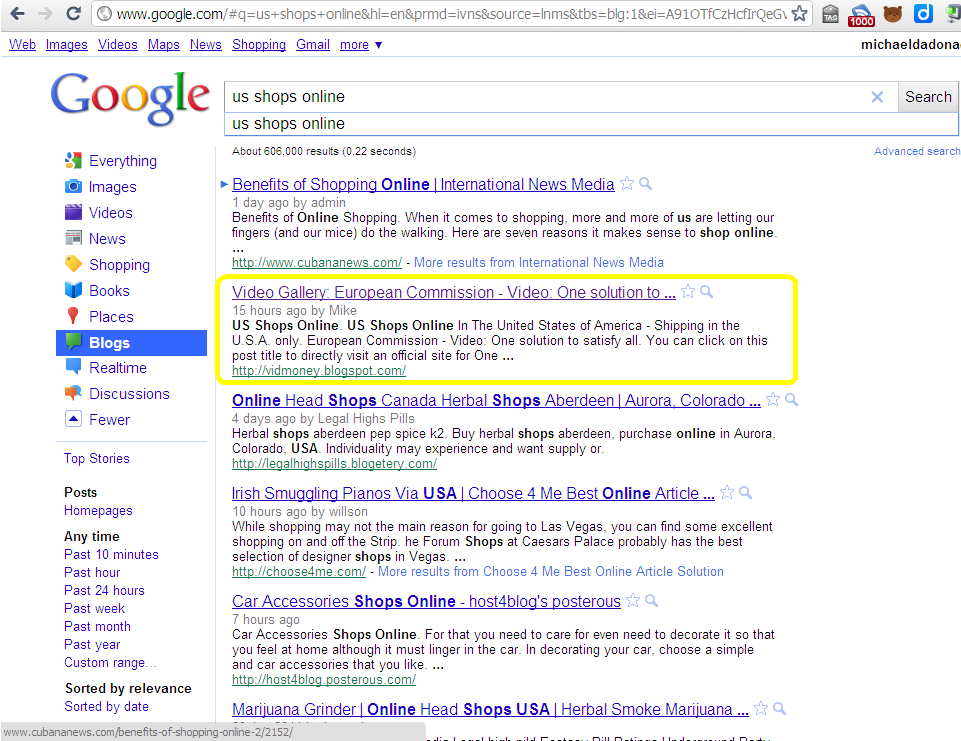Viewport: 961px width, 741px height.
Task: Filter results to Past year
Action: click(92, 645)
